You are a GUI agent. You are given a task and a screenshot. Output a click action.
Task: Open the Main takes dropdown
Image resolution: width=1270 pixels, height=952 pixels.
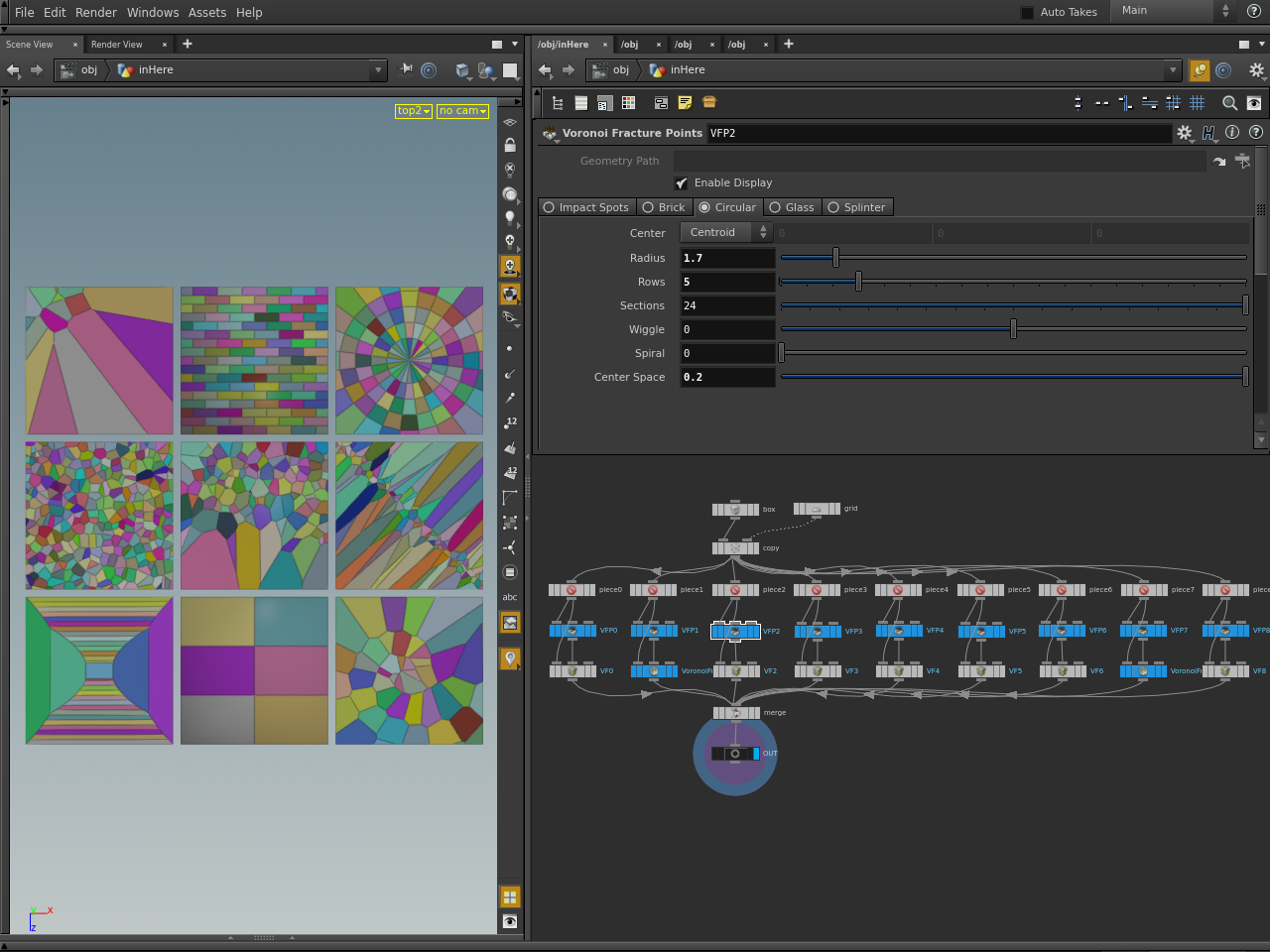coord(1175,11)
